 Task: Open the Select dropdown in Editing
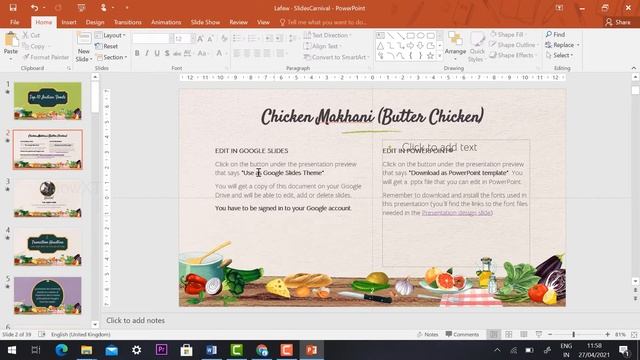[559, 55]
